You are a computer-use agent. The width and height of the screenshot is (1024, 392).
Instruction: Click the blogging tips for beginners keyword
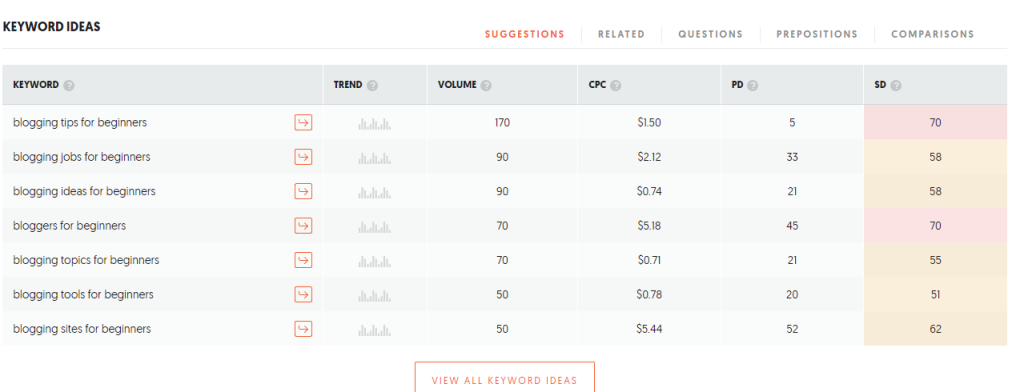(x=80, y=123)
